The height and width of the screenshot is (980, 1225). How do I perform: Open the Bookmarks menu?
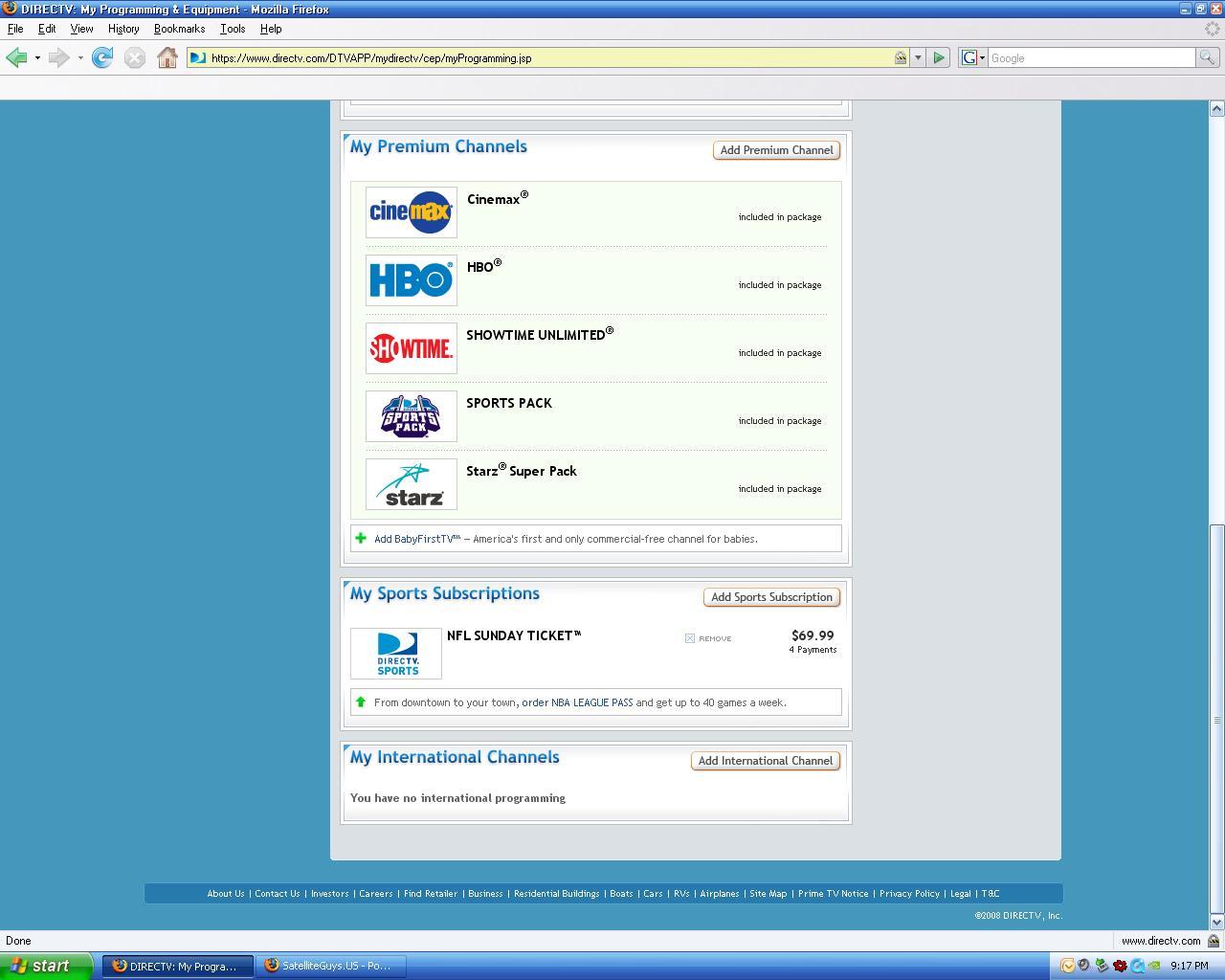click(179, 29)
